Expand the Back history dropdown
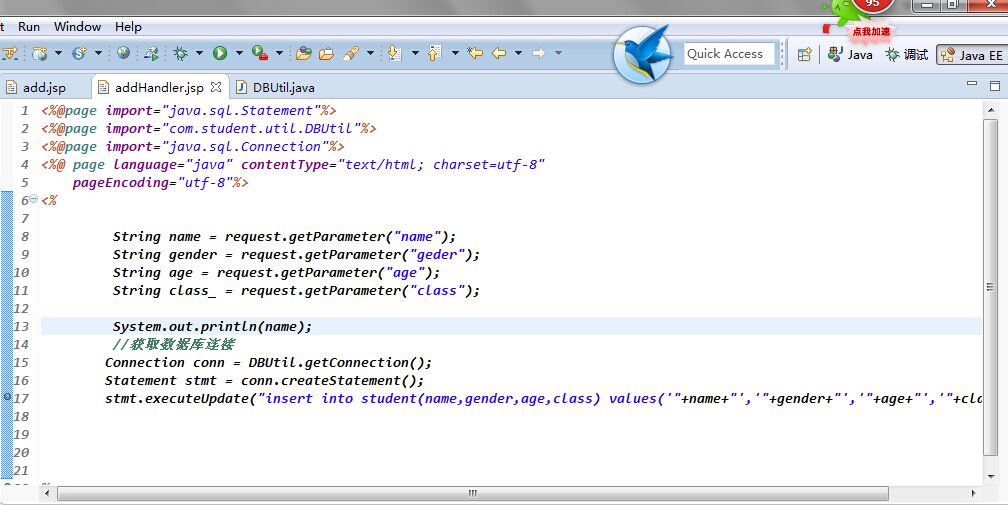 [x=518, y=53]
